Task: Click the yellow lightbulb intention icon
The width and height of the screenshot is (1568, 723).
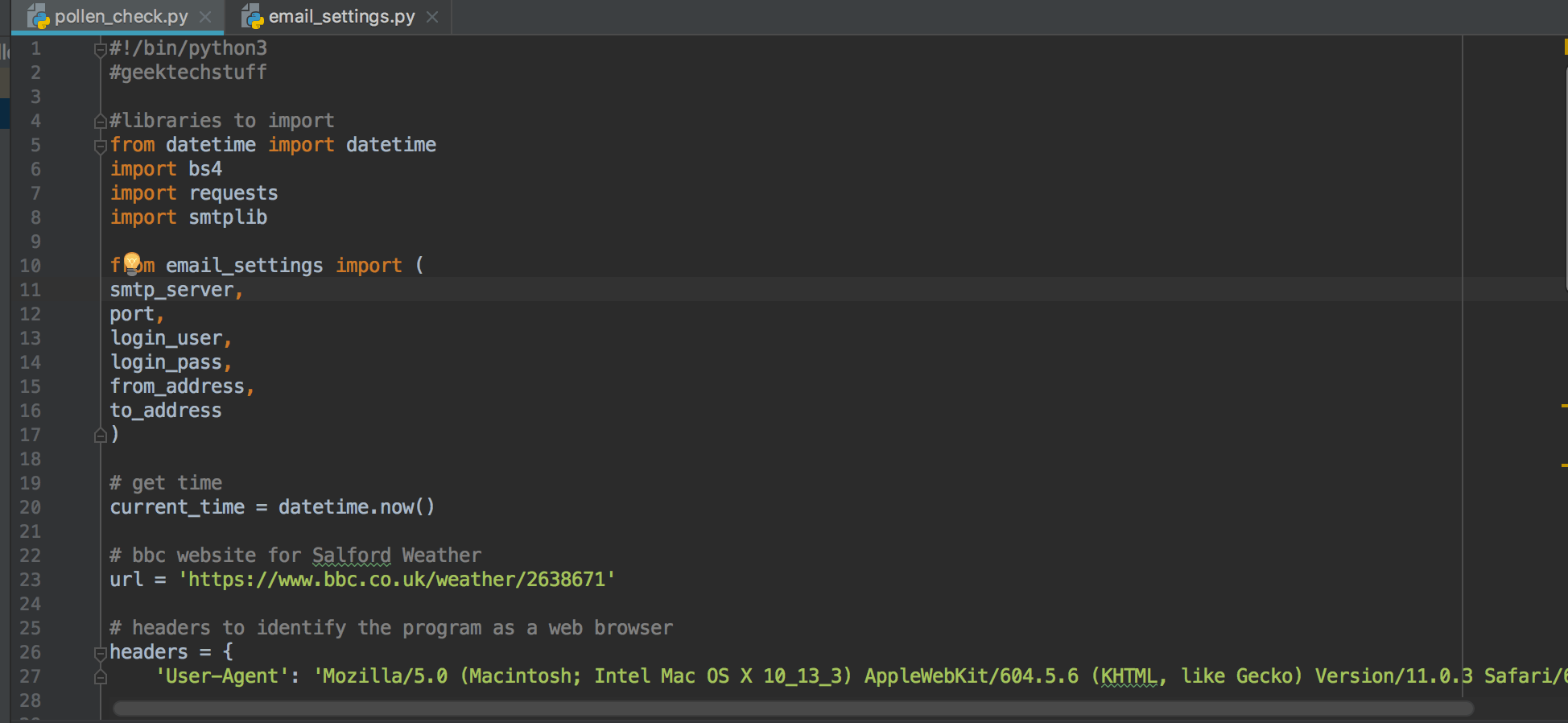Action: tap(132, 262)
